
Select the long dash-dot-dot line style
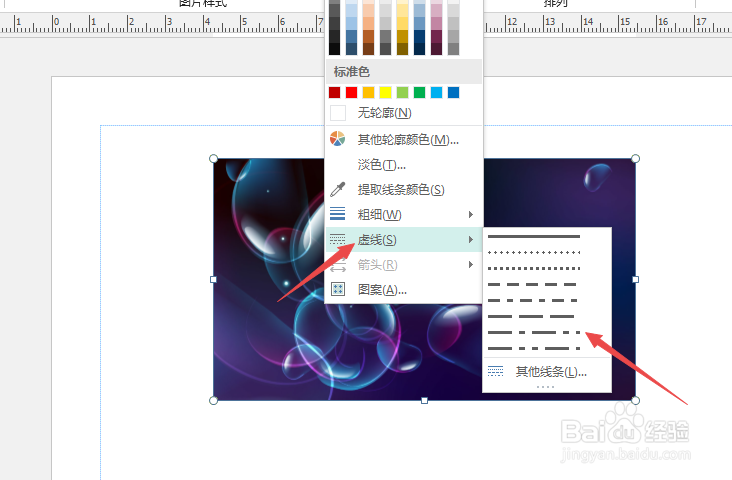(x=534, y=348)
